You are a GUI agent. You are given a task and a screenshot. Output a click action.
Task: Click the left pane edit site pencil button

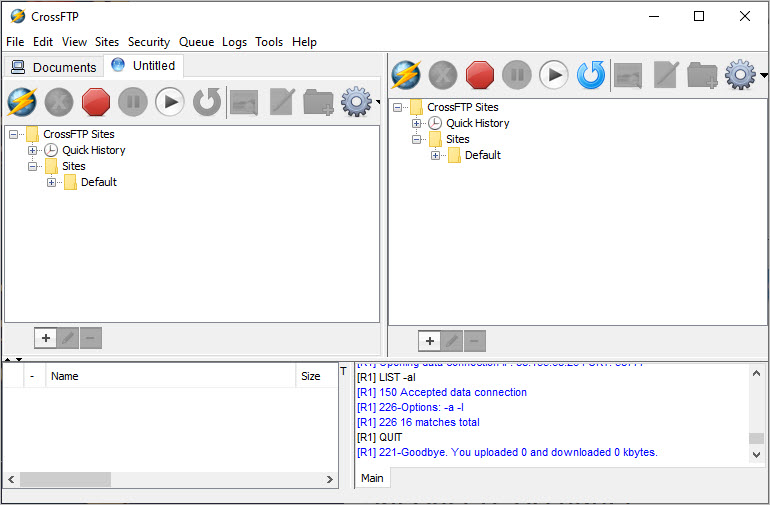[68, 338]
